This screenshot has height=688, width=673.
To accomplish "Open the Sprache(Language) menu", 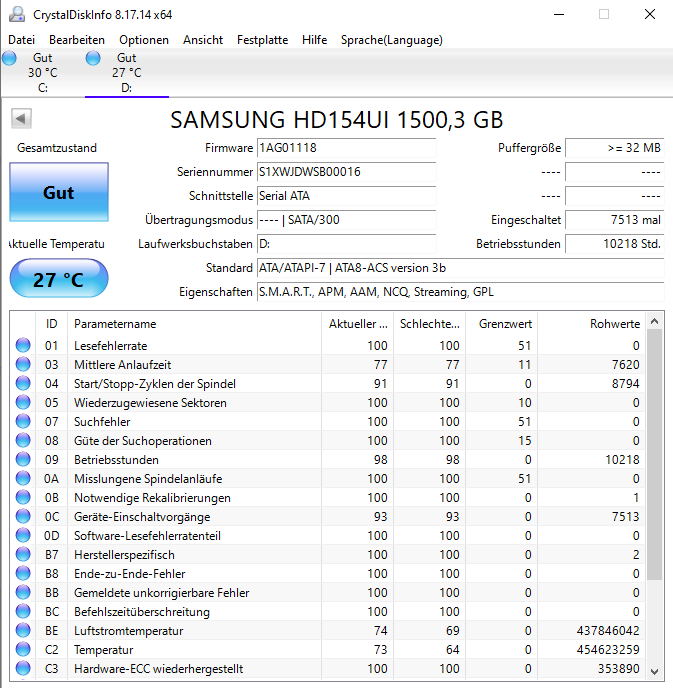I will (392, 40).
